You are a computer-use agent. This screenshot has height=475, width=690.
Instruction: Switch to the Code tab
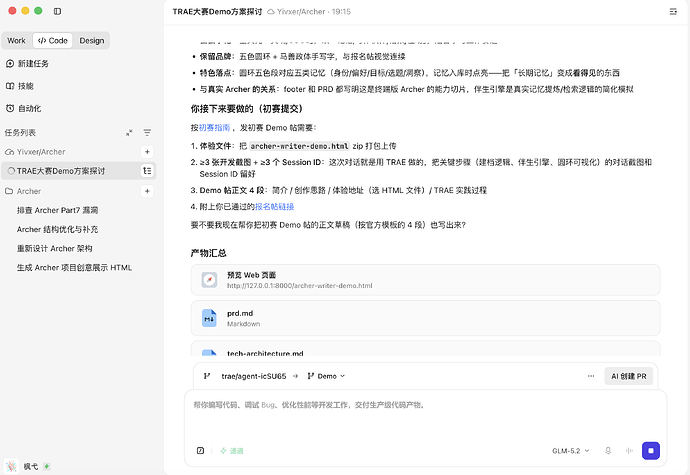53,41
